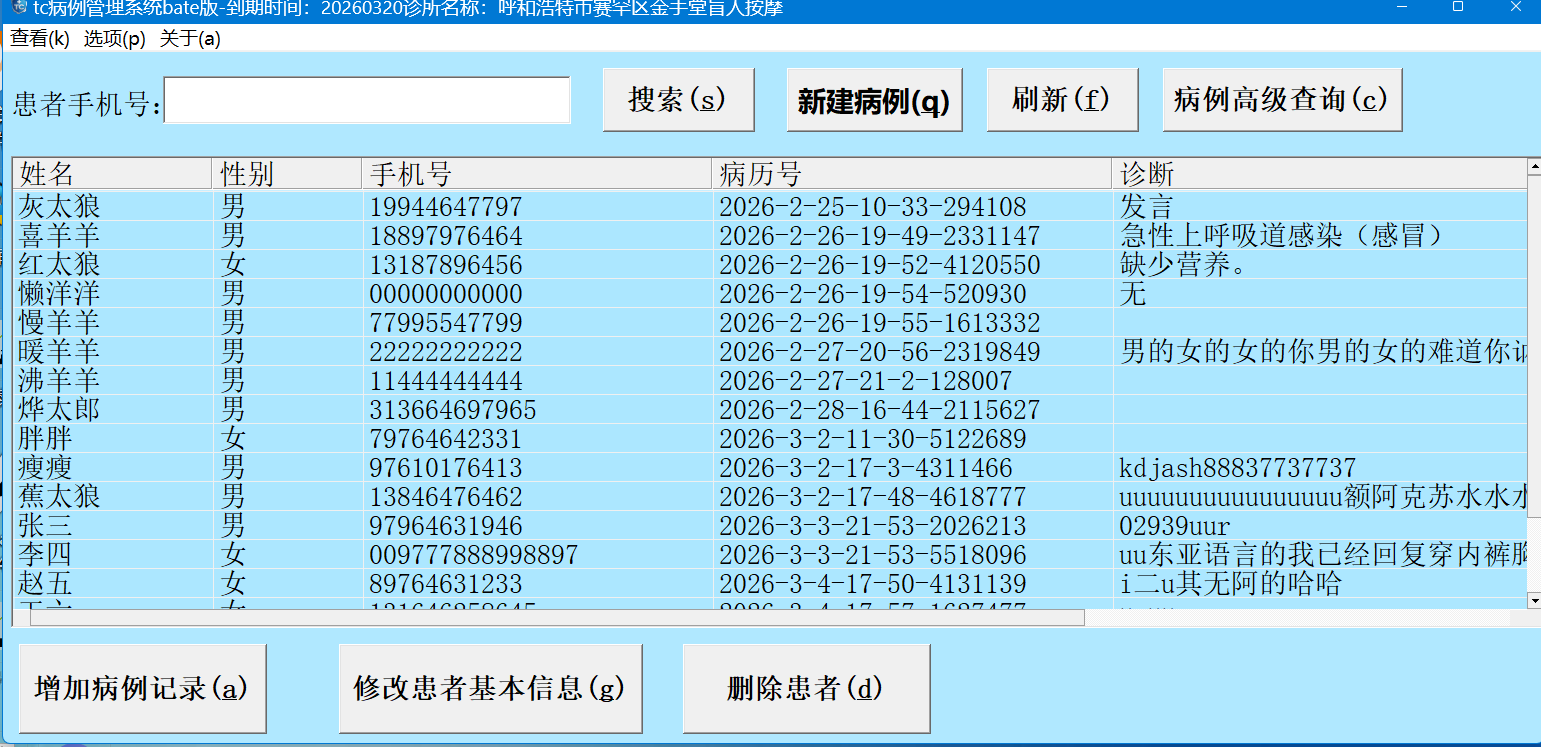Click inside the 患者手机号 input box

368,100
